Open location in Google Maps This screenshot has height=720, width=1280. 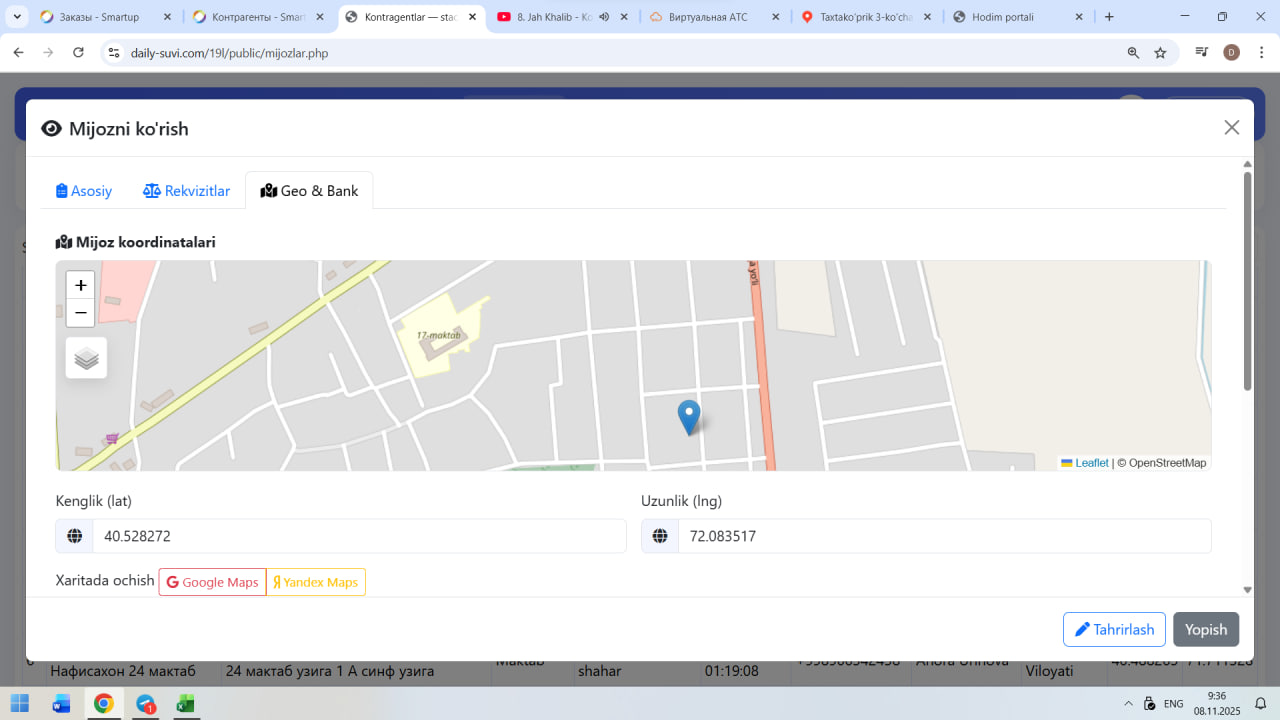tap(212, 582)
